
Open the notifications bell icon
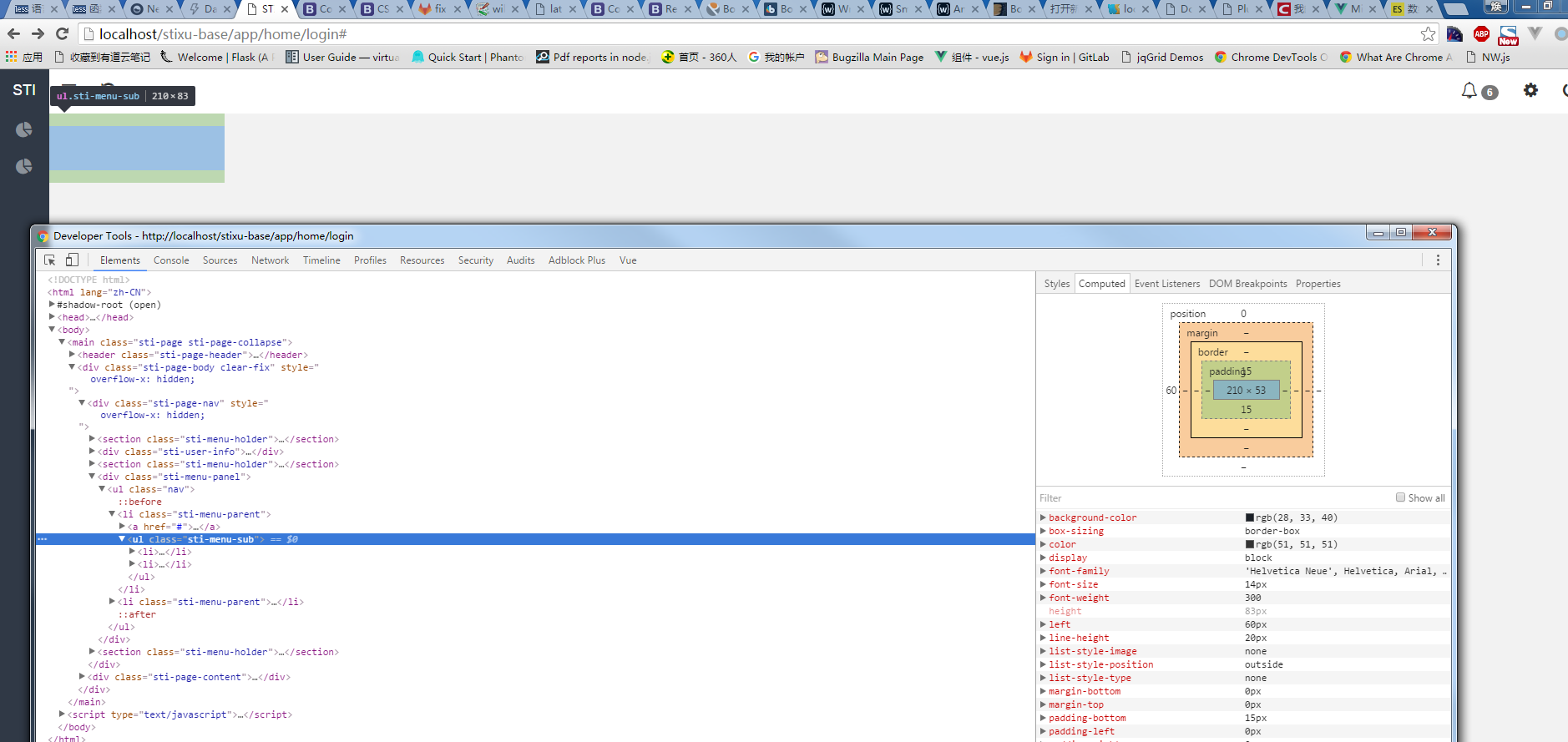pos(1469,90)
